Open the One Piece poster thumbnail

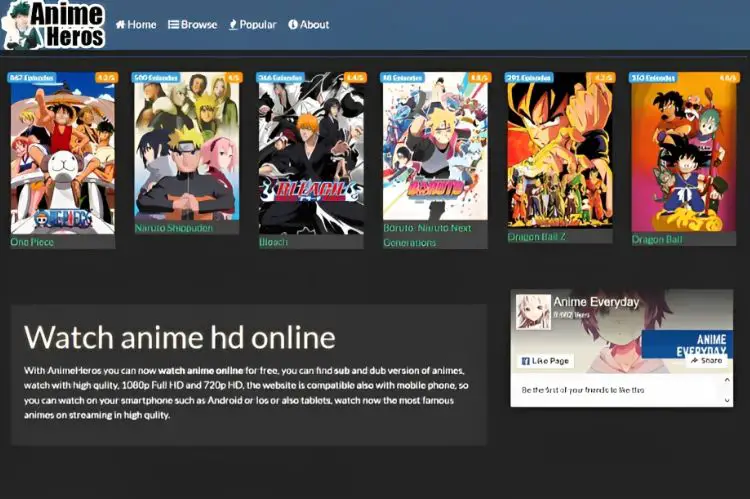coord(63,153)
